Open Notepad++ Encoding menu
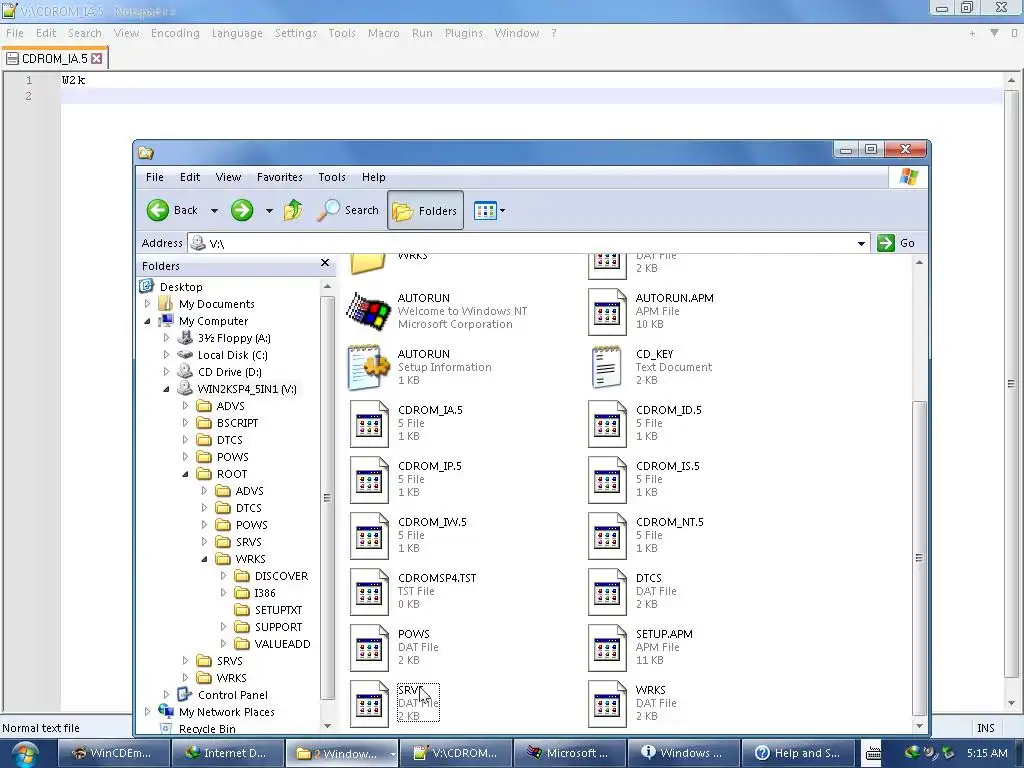The image size is (1024, 768). tap(175, 33)
